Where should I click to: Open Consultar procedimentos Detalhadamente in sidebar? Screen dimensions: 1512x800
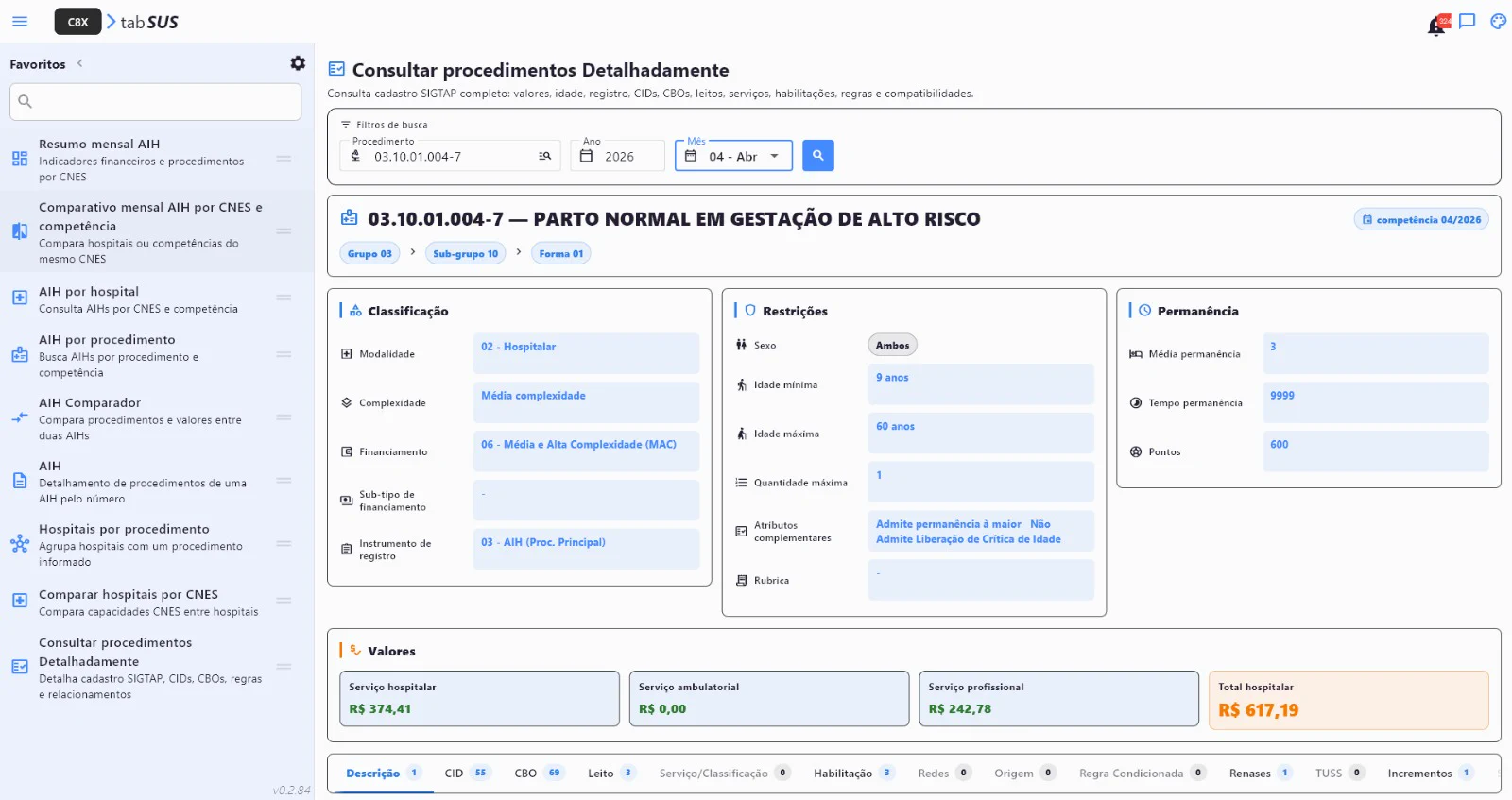coord(157,668)
